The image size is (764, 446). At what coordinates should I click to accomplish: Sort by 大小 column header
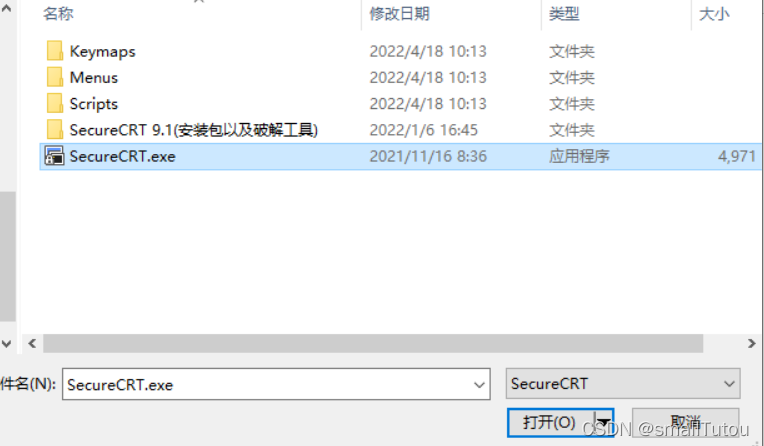tap(714, 14)
